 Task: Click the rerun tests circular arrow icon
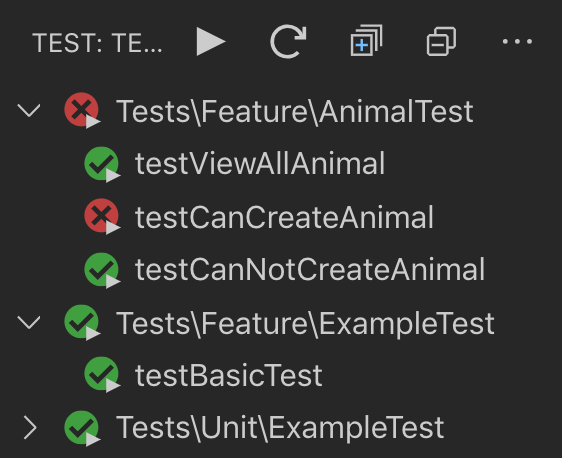click(288, 42)
